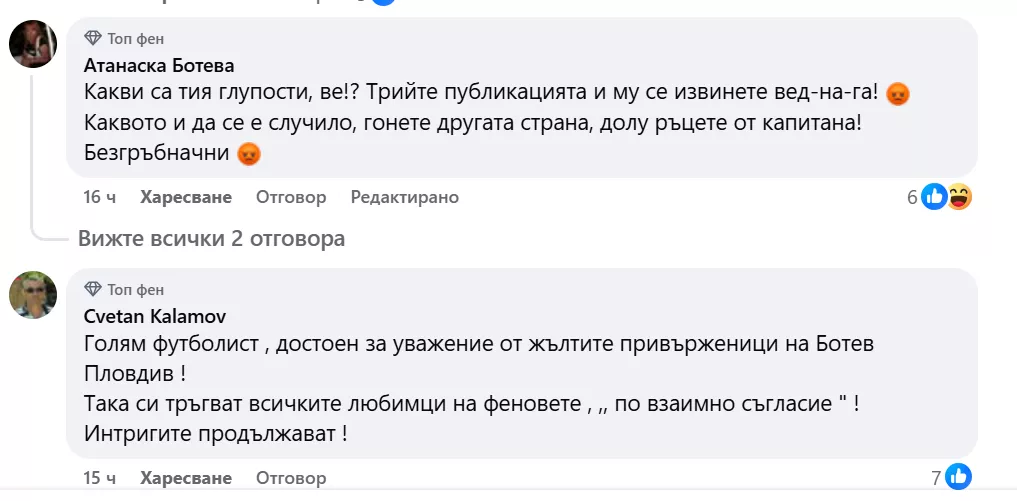
Task: Click the "Топ фен" label on Cvetan Kalamov's comment
Action: click(x=128, y=289)
